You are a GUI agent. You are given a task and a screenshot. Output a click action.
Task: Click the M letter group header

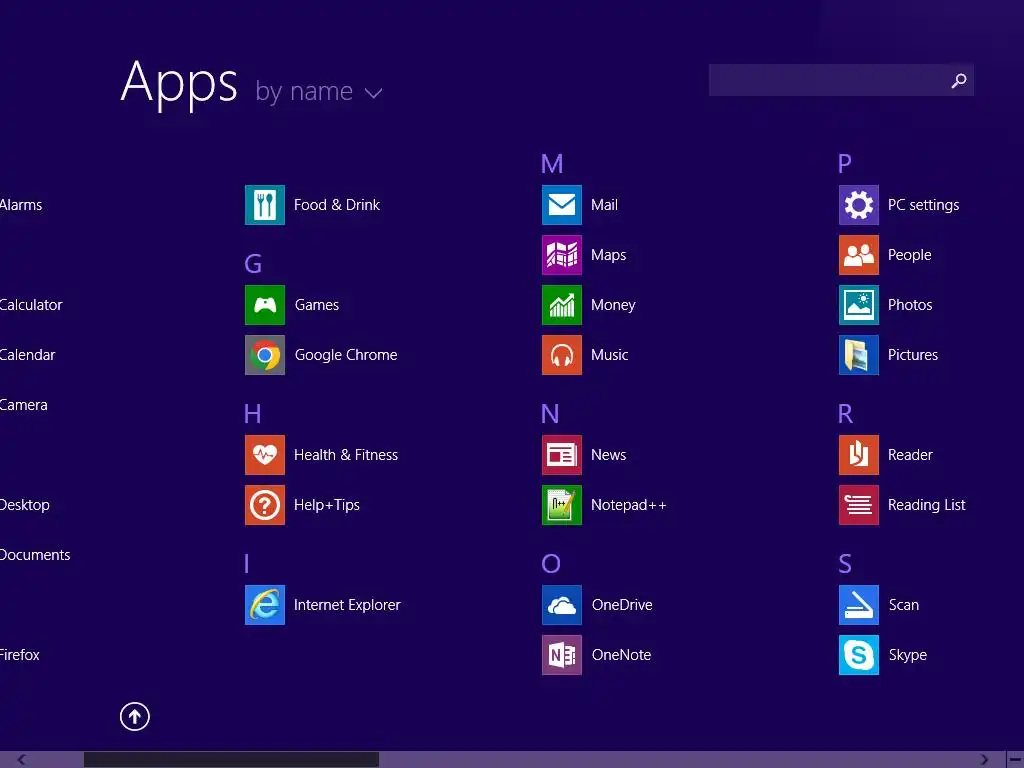pos(552,164)
